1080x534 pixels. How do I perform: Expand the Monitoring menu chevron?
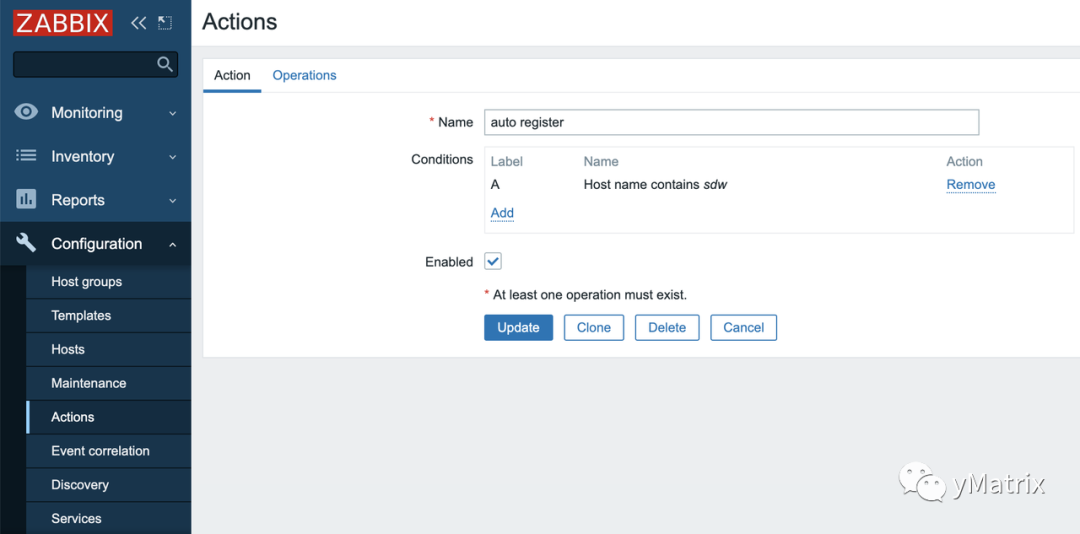172,113
